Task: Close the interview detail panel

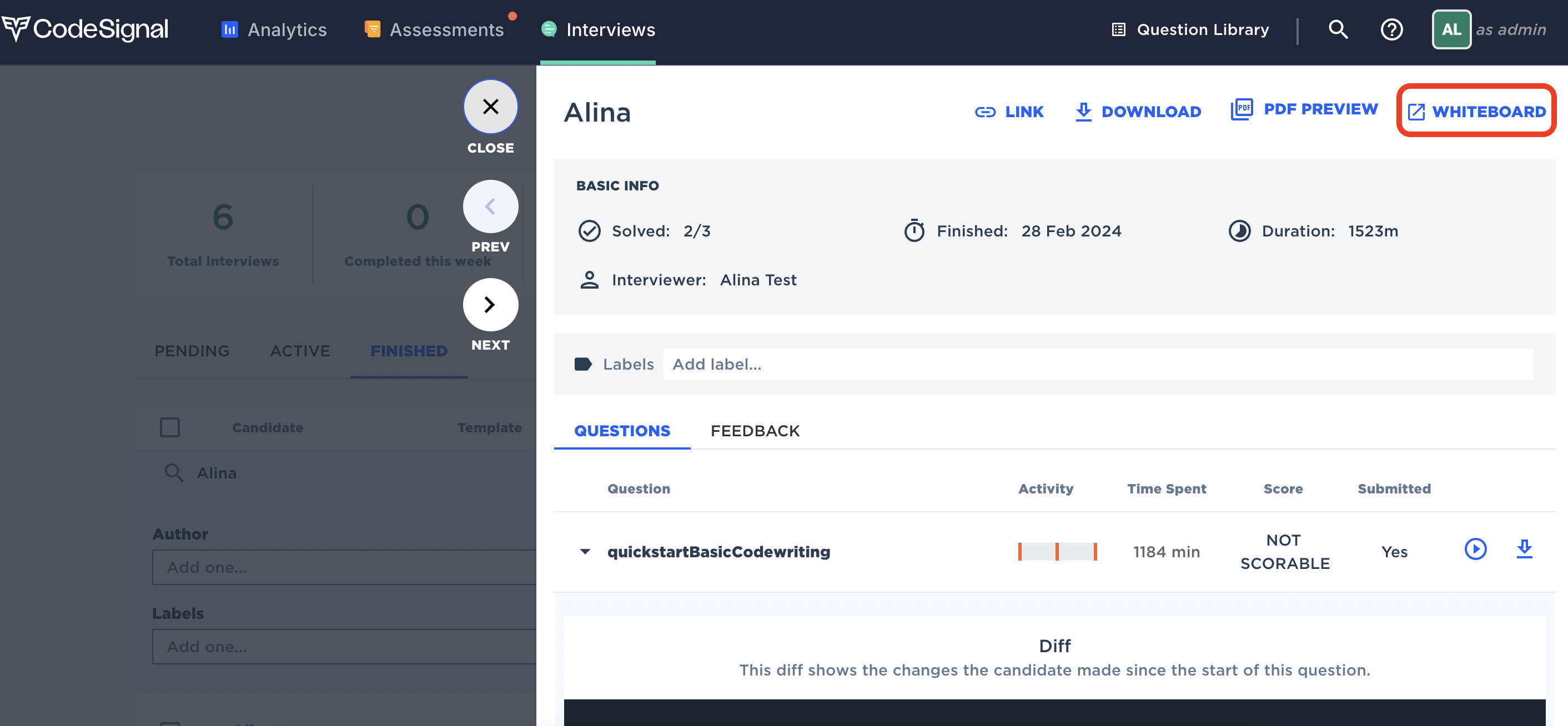Action: 490,107
